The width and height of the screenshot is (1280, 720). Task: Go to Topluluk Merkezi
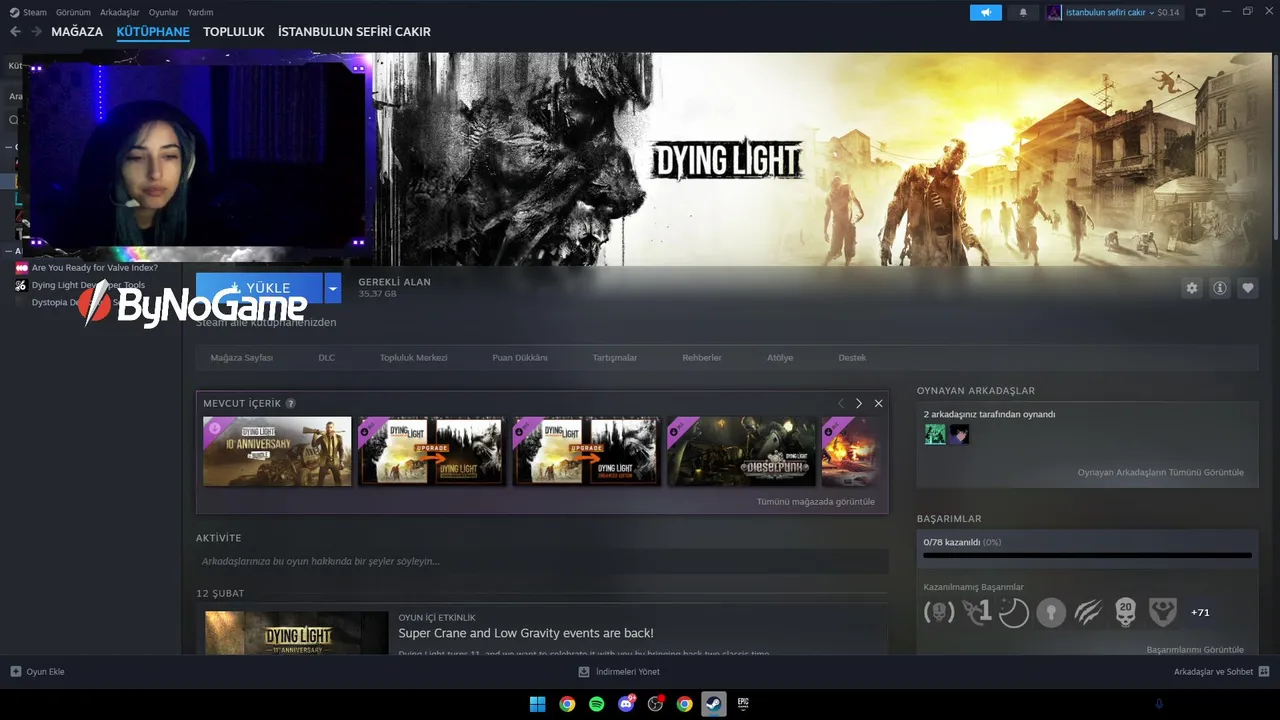click(x=413, y=358)
